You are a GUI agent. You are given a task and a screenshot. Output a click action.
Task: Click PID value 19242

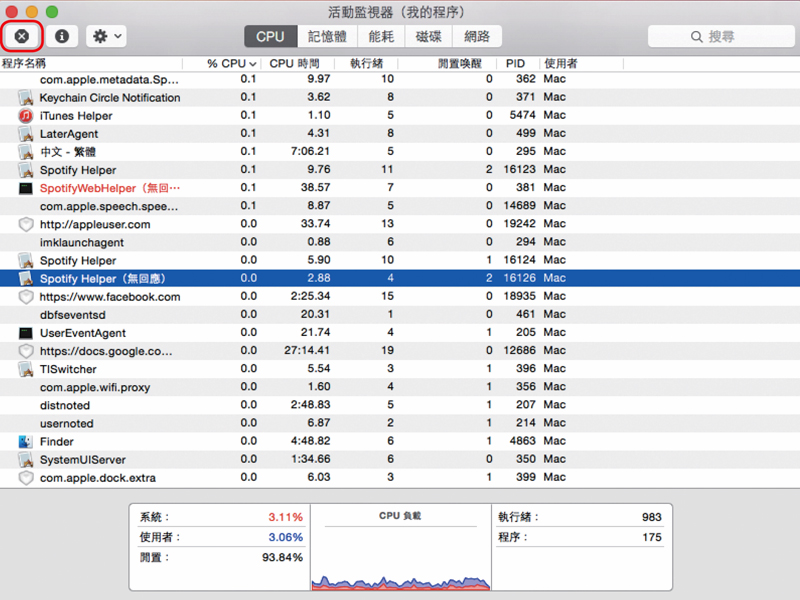[x=519, y=223]
